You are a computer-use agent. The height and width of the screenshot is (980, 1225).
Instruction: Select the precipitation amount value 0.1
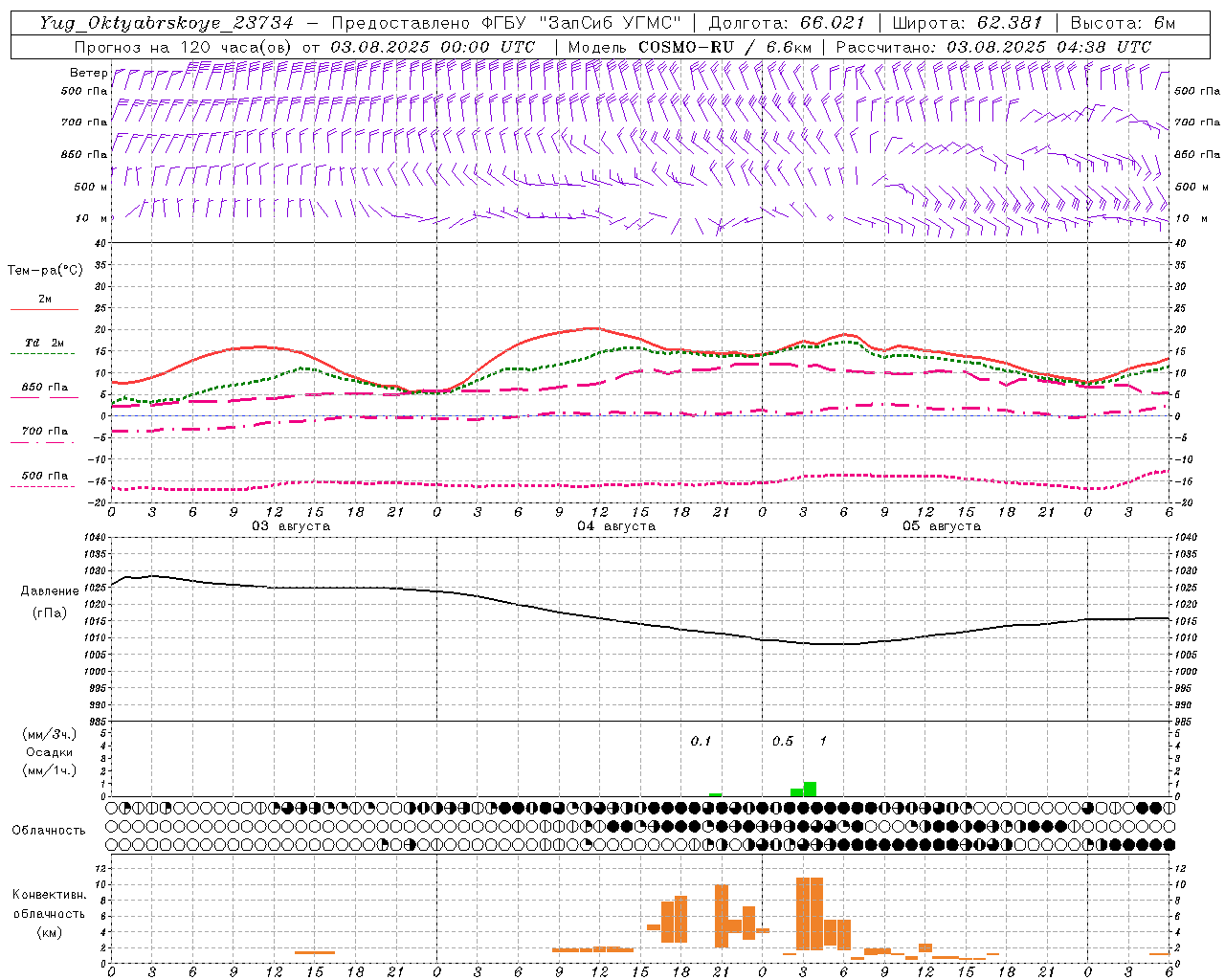click(701, 742)
